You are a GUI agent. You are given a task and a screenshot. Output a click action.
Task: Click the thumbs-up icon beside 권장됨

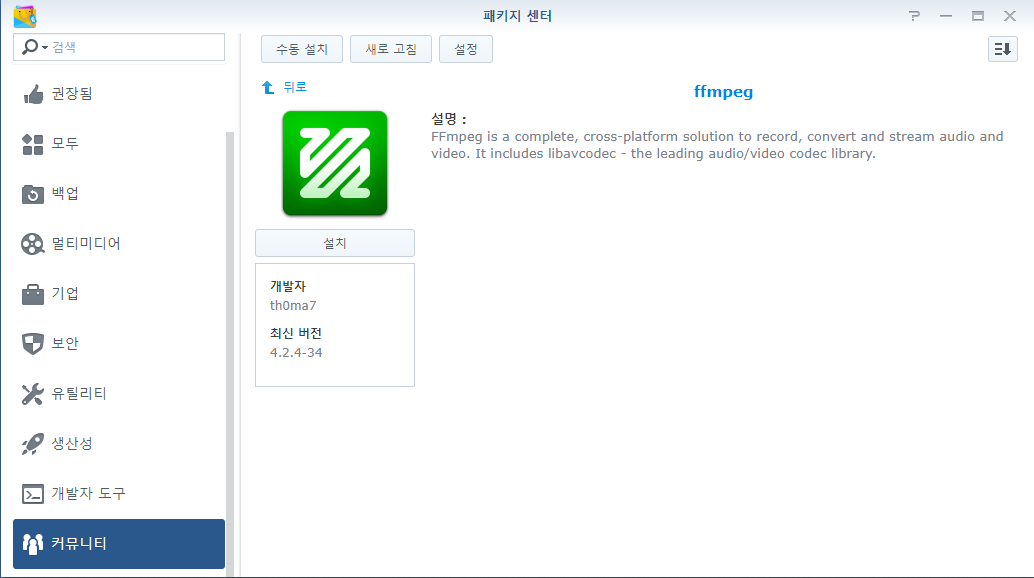[x=32, y=94]
